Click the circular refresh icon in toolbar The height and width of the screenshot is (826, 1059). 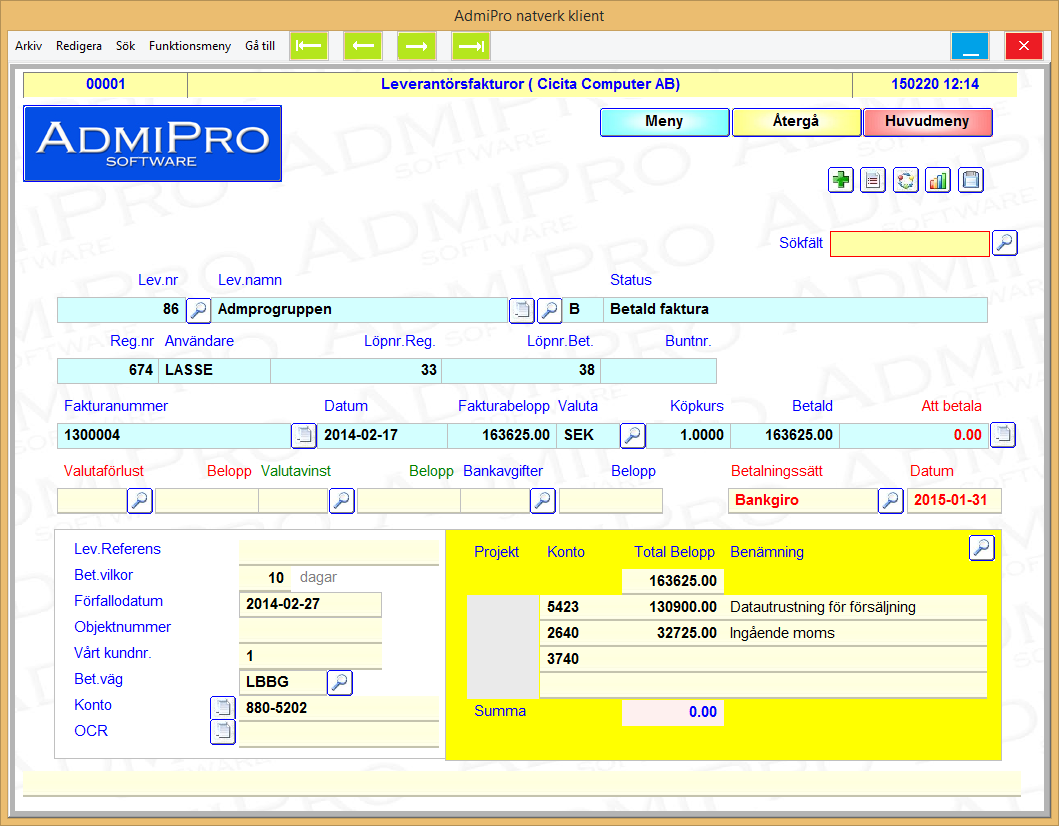coord(905,181)
